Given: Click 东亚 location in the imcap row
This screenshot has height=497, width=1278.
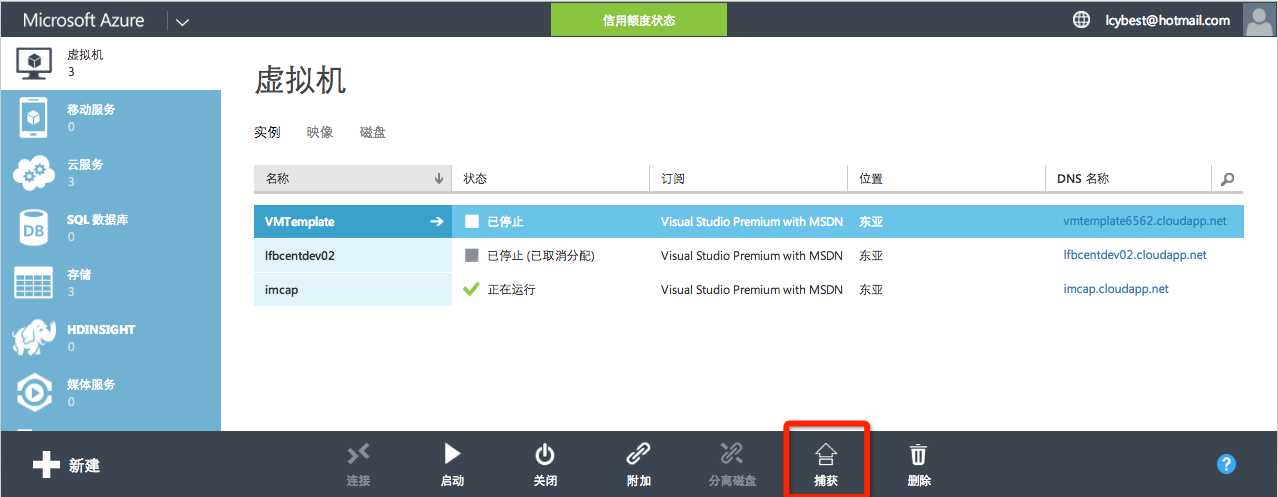Looking at the screenshot, I should pos(871,290).
